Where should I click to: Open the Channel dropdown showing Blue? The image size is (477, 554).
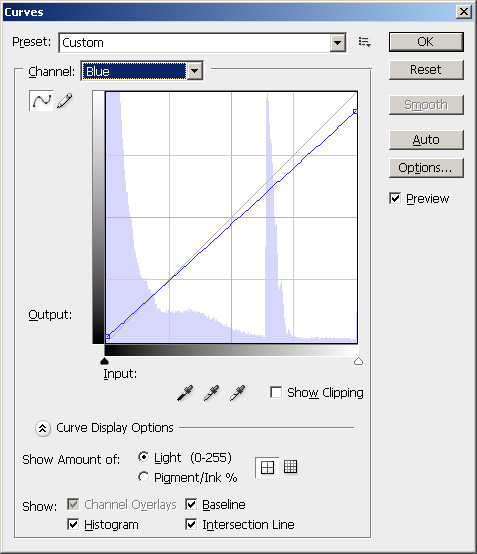[142, 71]
